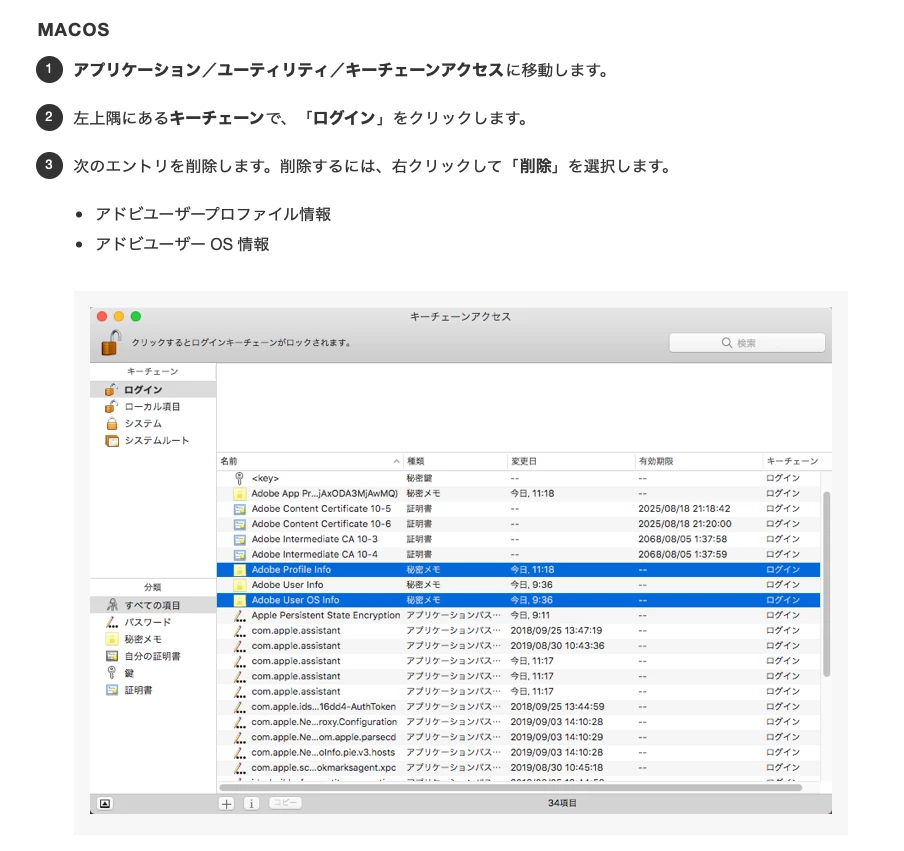Choose 鍵 category in sidebar

153,673
